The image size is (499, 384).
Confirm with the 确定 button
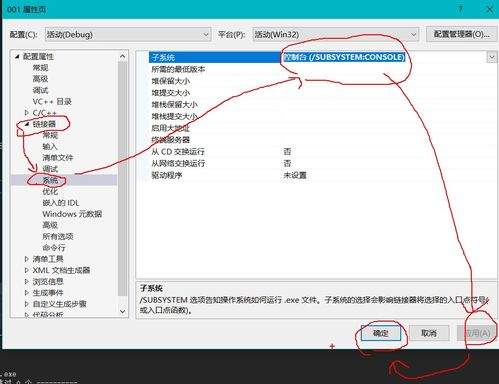click(x=381, y=333)
